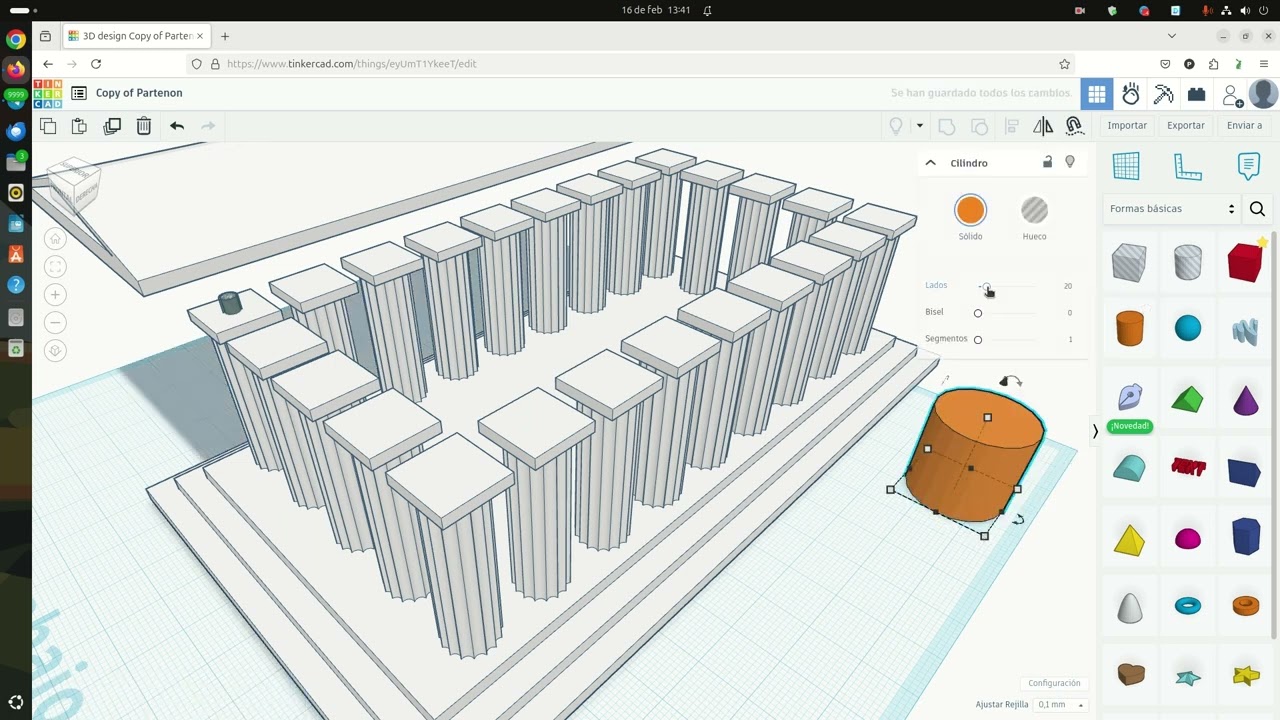
Task: Pick the blue sphere shape
Action: (x=1187, y=328)
